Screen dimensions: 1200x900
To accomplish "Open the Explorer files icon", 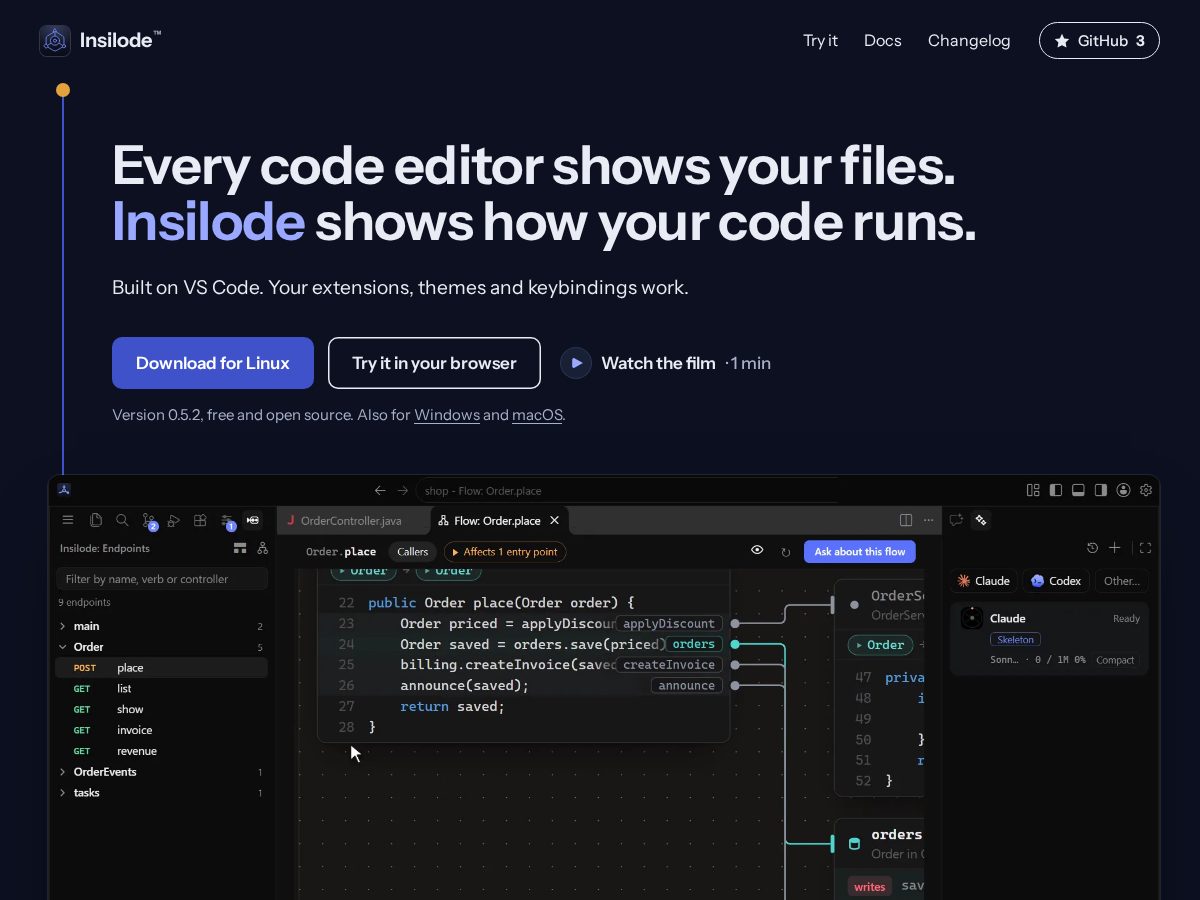I will [96, 520].
